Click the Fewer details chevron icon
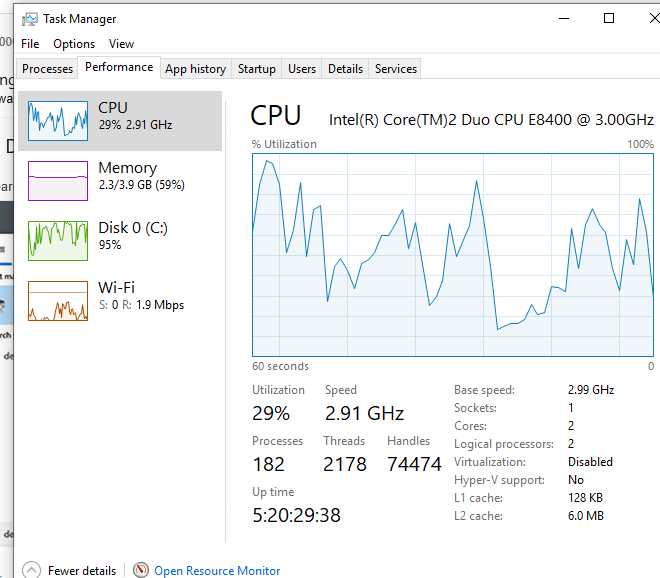Image resolution: width=660 pixels, height=578 pixels. click(32, 570)
